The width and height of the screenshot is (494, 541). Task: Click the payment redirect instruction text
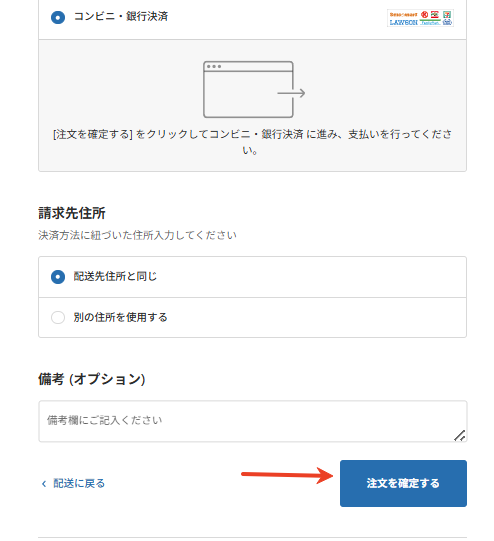pos(253,142)
